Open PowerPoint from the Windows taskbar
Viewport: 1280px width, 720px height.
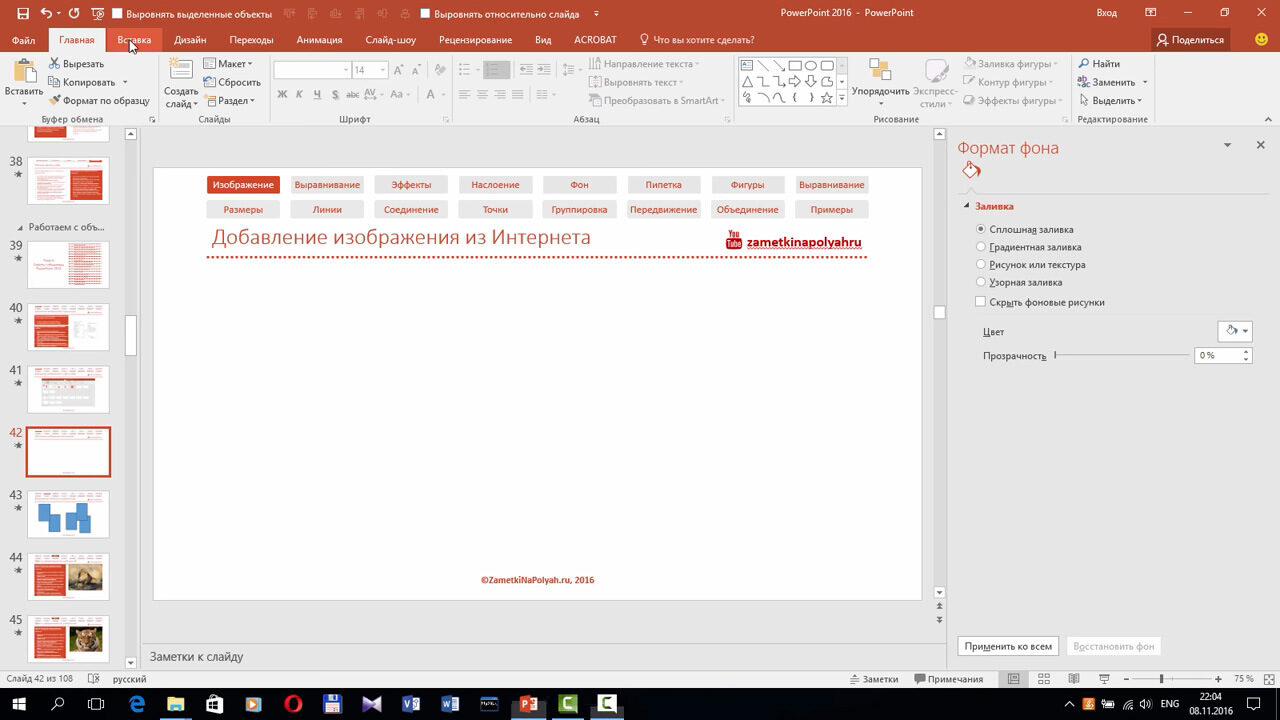[x=529, y=704]
